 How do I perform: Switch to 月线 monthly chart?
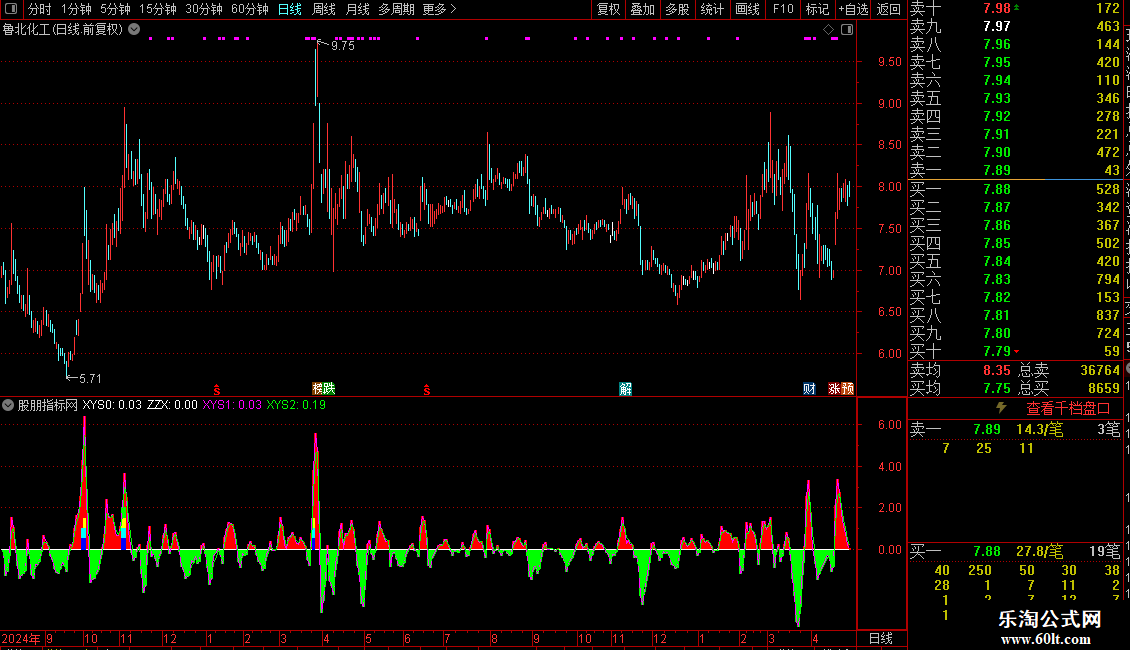click(357, 9)
